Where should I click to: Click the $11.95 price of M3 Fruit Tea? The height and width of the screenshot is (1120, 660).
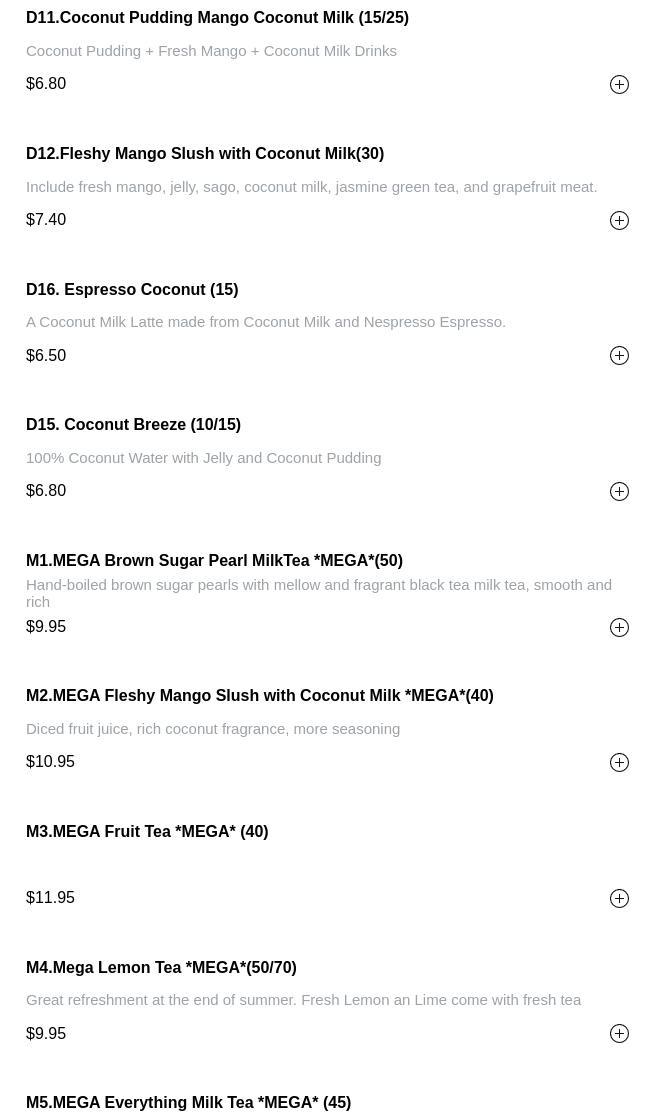point(51,898)
